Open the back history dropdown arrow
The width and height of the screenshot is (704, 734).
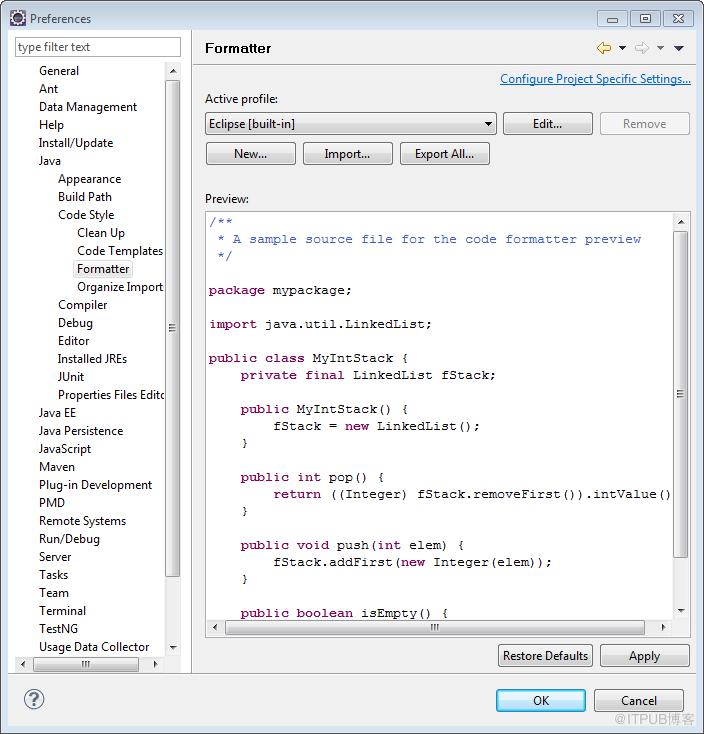click(623, 48)
